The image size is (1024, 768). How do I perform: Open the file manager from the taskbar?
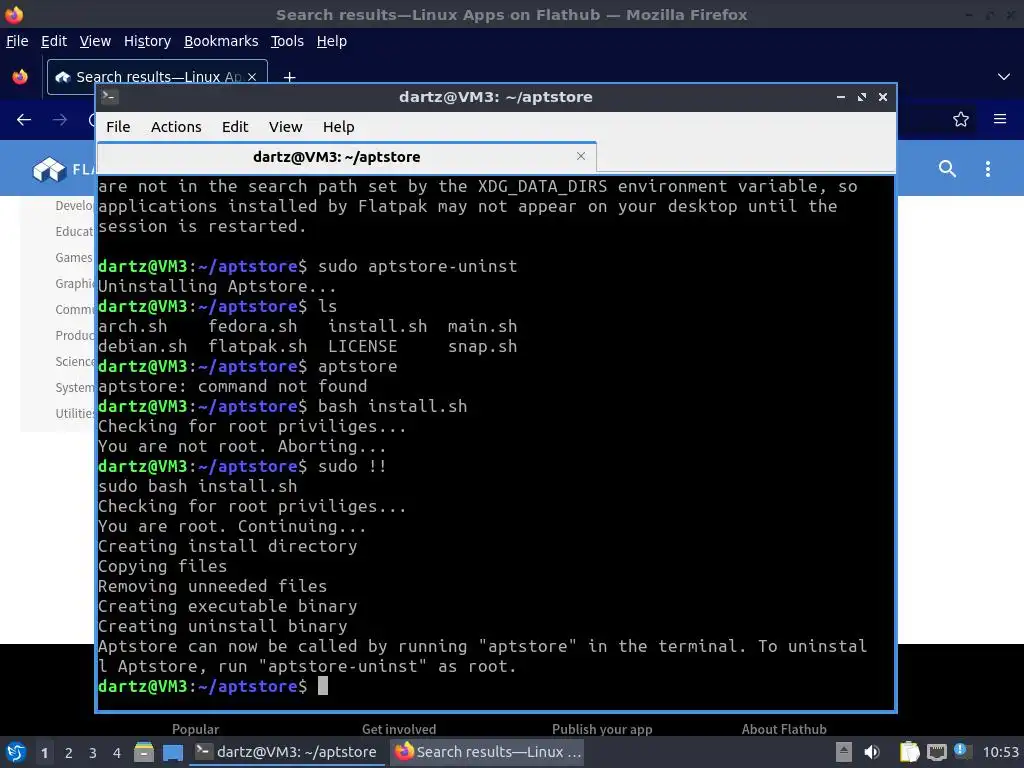click(x=144, y=752)
